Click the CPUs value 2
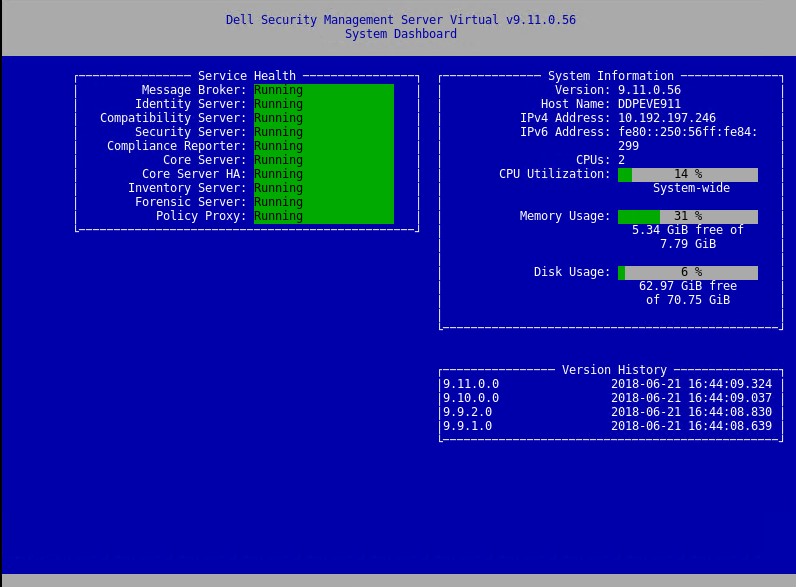This screenshot has height=587, width=796. click(621, 160)
